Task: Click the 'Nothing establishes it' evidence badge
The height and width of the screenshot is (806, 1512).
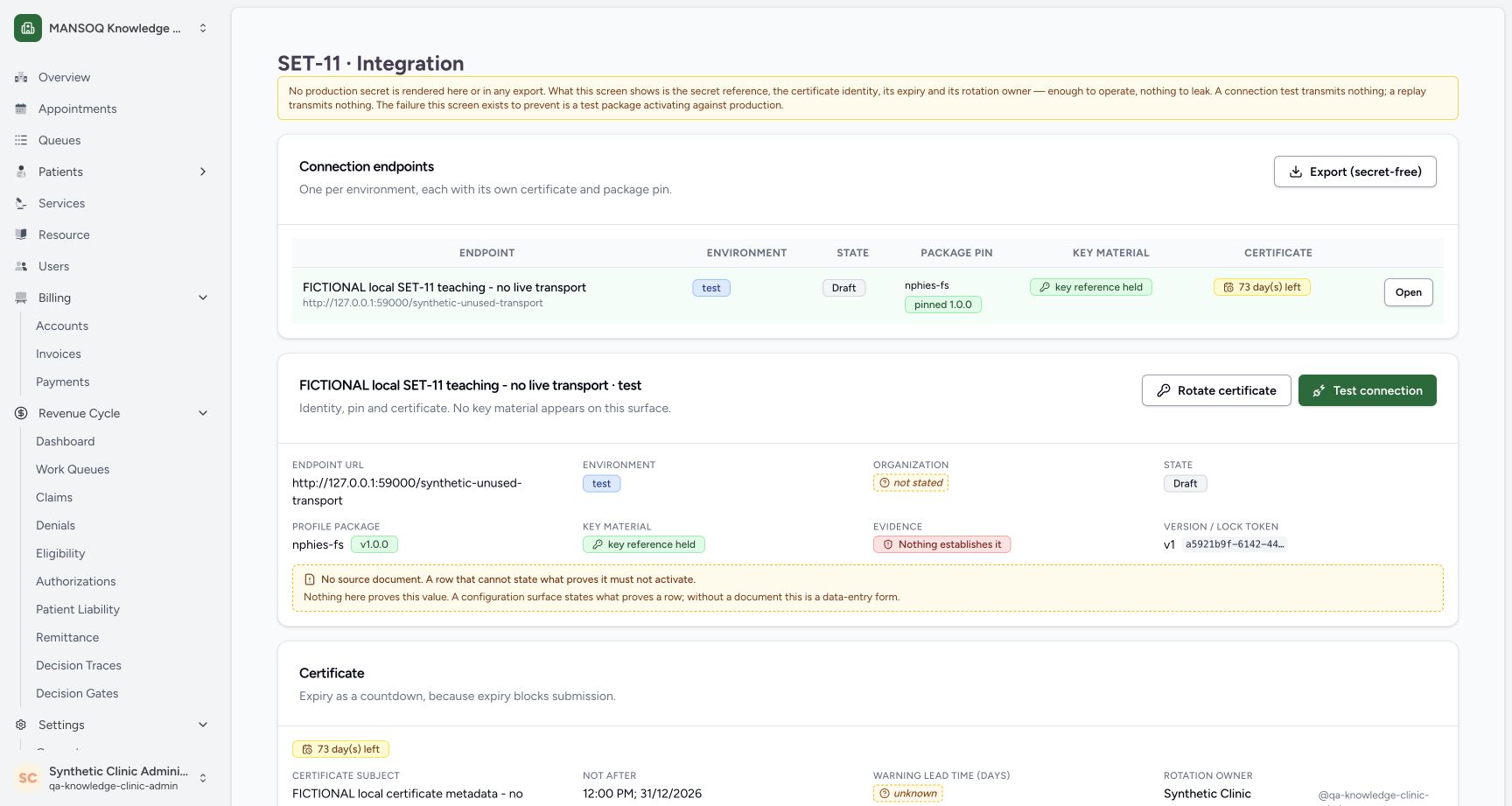Action: coord(941,544)
